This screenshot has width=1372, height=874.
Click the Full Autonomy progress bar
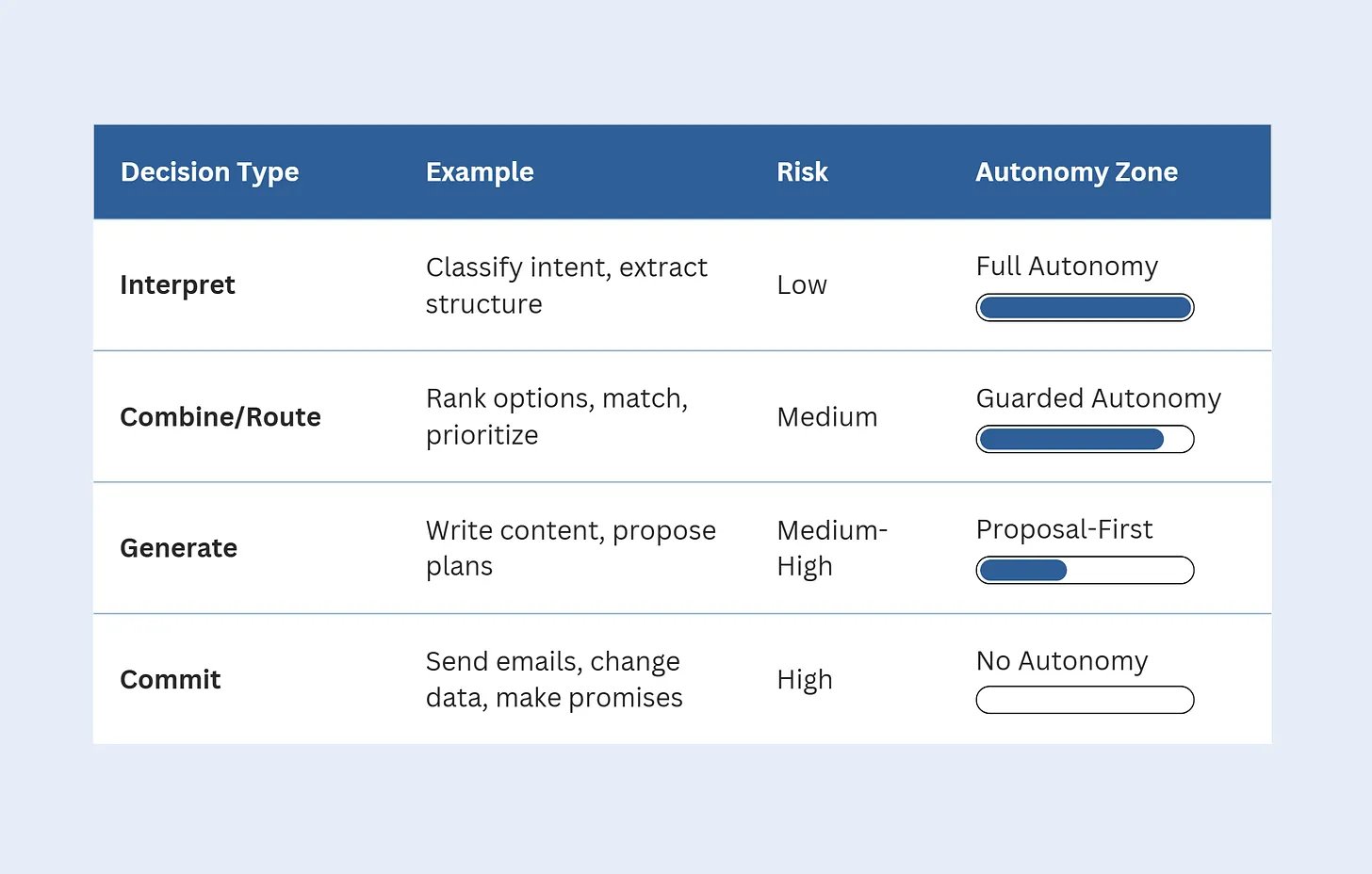[1085, 308]
